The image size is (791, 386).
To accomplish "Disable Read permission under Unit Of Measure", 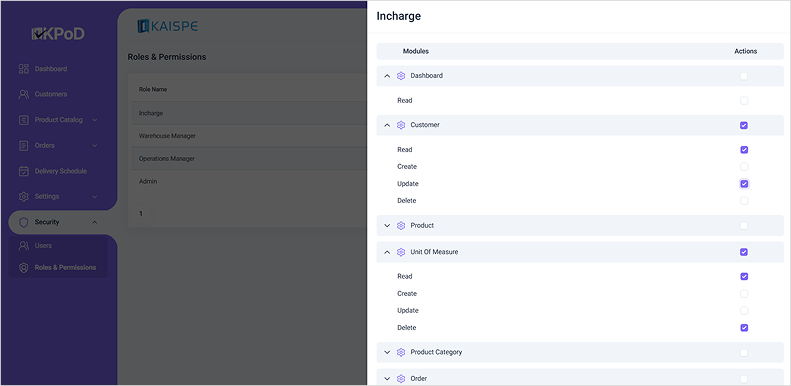I will [744, 277].
